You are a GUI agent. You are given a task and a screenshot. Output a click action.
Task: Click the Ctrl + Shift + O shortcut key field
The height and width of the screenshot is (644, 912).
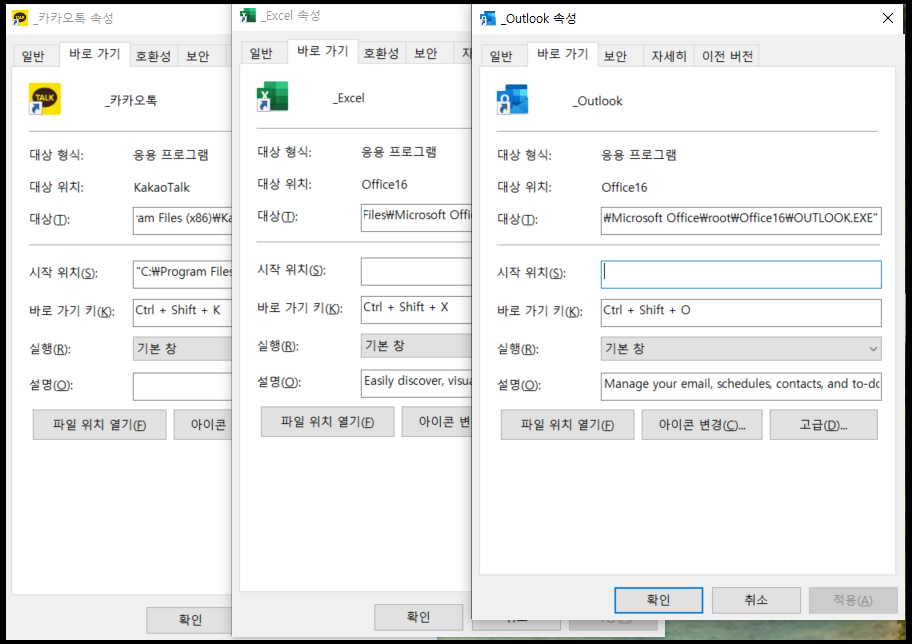pos(741,312)
